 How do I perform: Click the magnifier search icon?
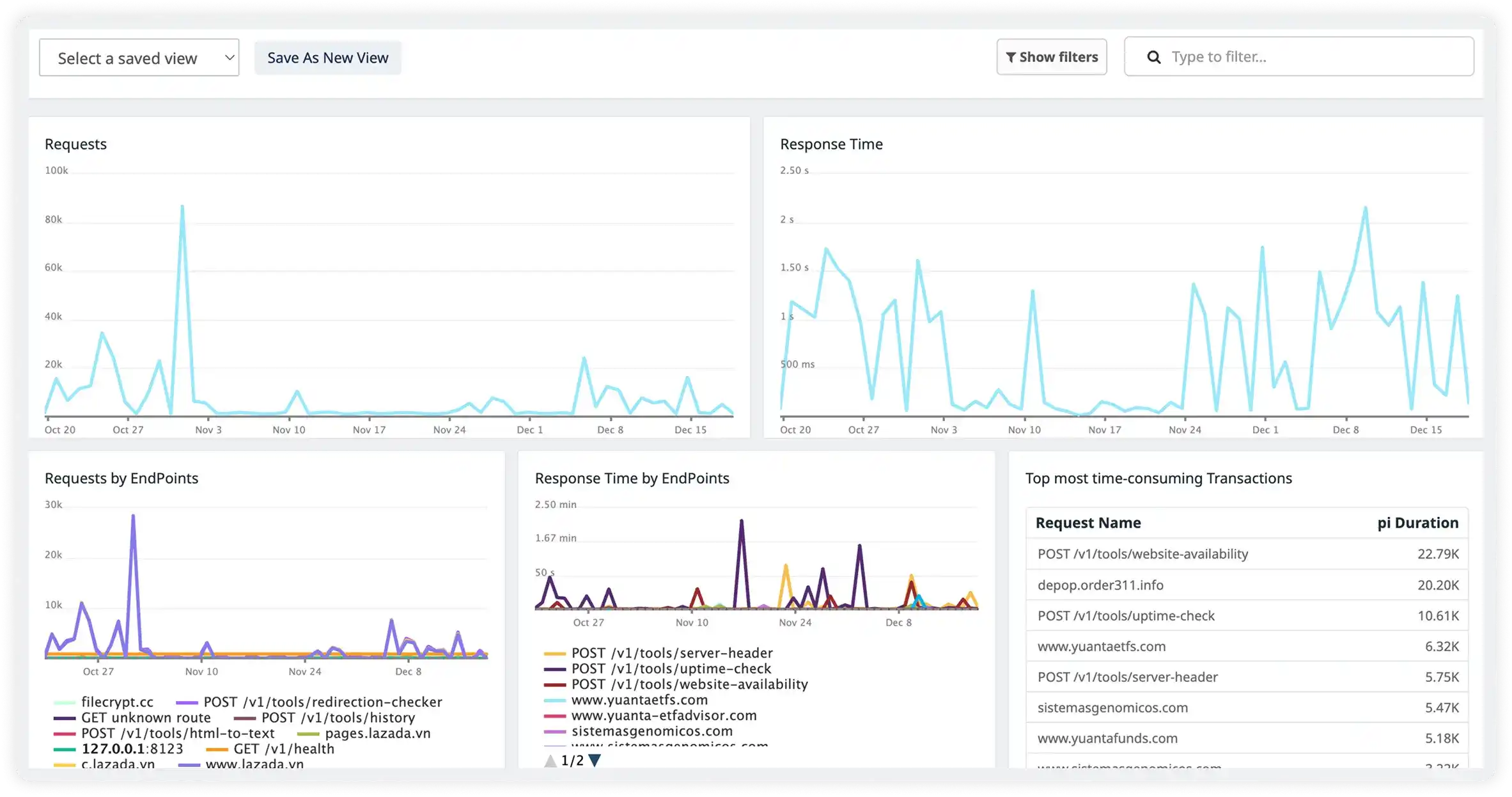1153,58
